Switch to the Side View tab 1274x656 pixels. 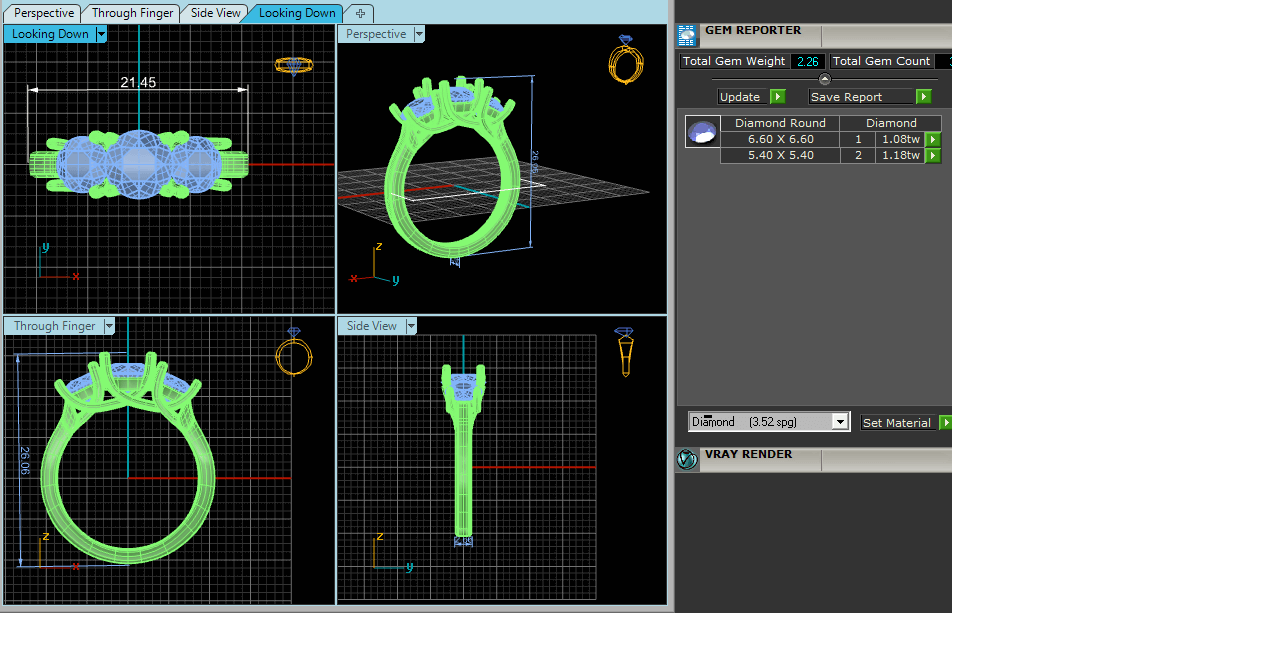[216, 13]
